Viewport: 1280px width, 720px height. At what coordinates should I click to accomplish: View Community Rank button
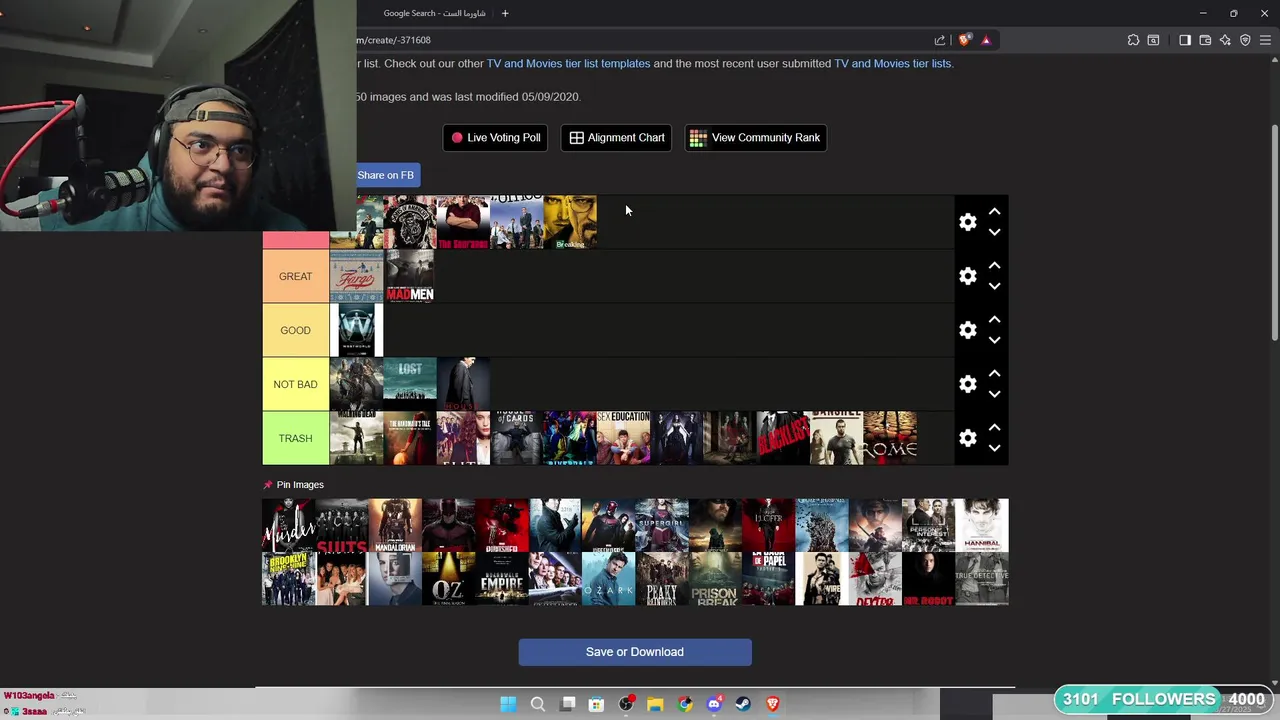(755, 138)
